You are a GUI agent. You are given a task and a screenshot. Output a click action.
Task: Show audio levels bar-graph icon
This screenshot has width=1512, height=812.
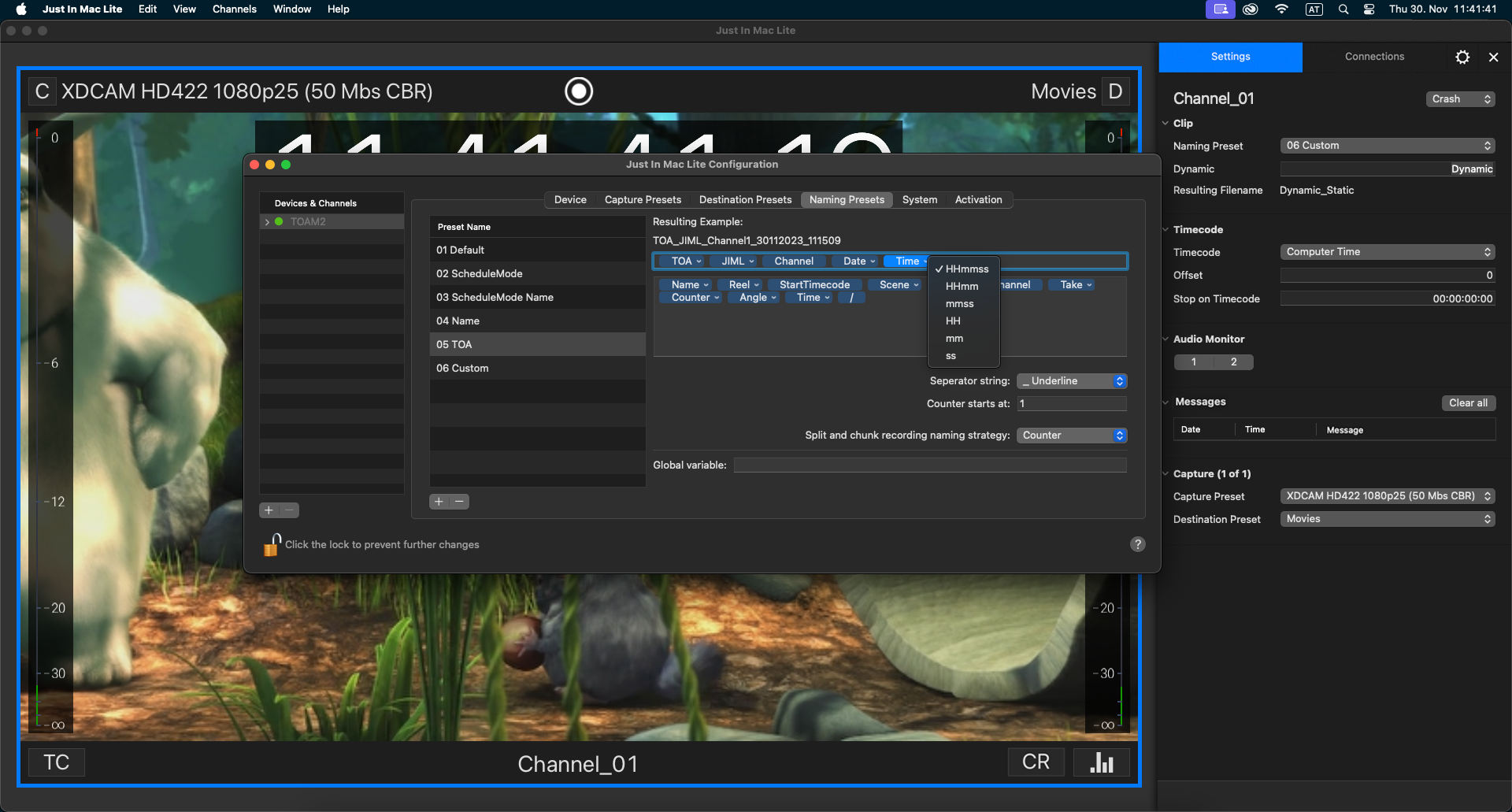click(1102, 762)
